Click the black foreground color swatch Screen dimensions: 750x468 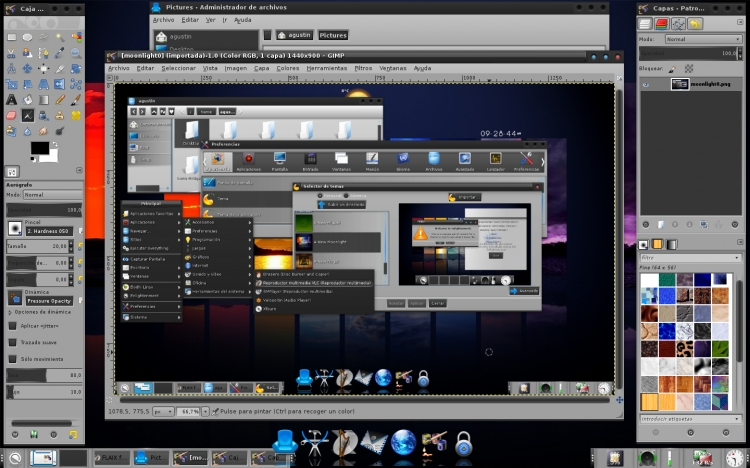coord(40,148)
